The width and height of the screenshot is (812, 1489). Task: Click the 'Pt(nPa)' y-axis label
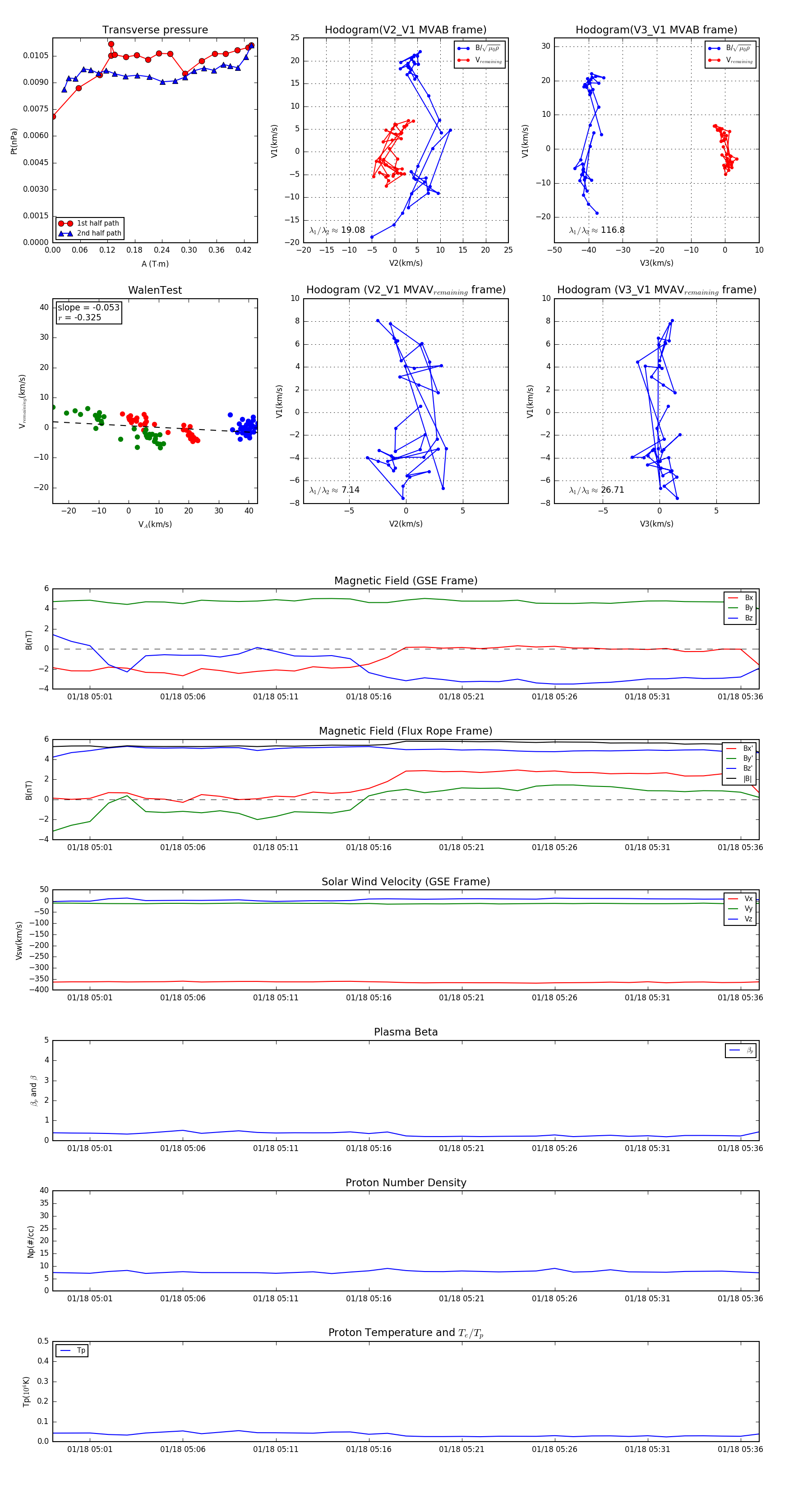pos(14,141)
